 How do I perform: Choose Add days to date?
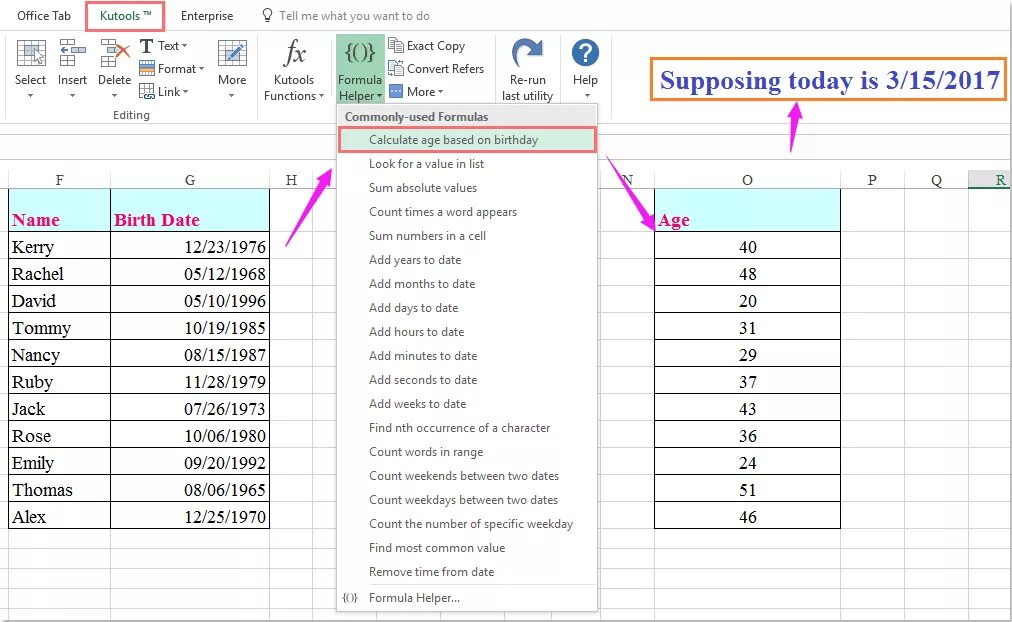point(467,308)
